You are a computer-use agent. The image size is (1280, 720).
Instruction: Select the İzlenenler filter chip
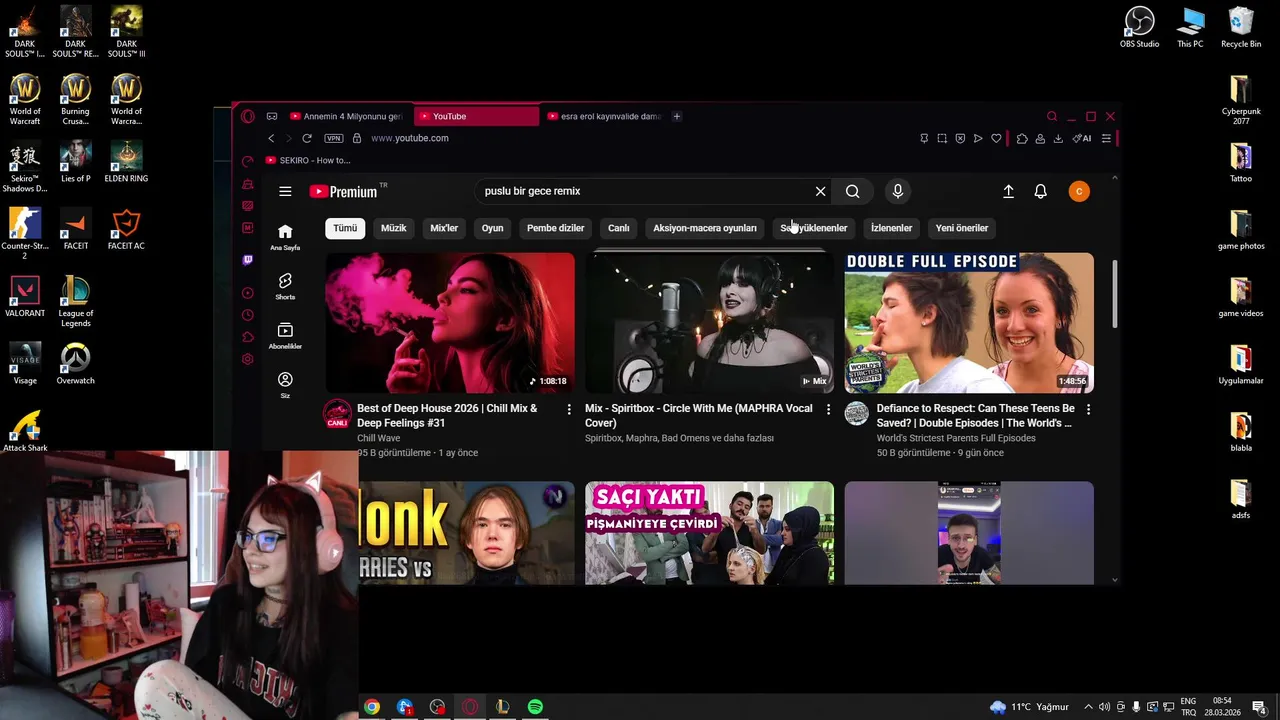891,228
